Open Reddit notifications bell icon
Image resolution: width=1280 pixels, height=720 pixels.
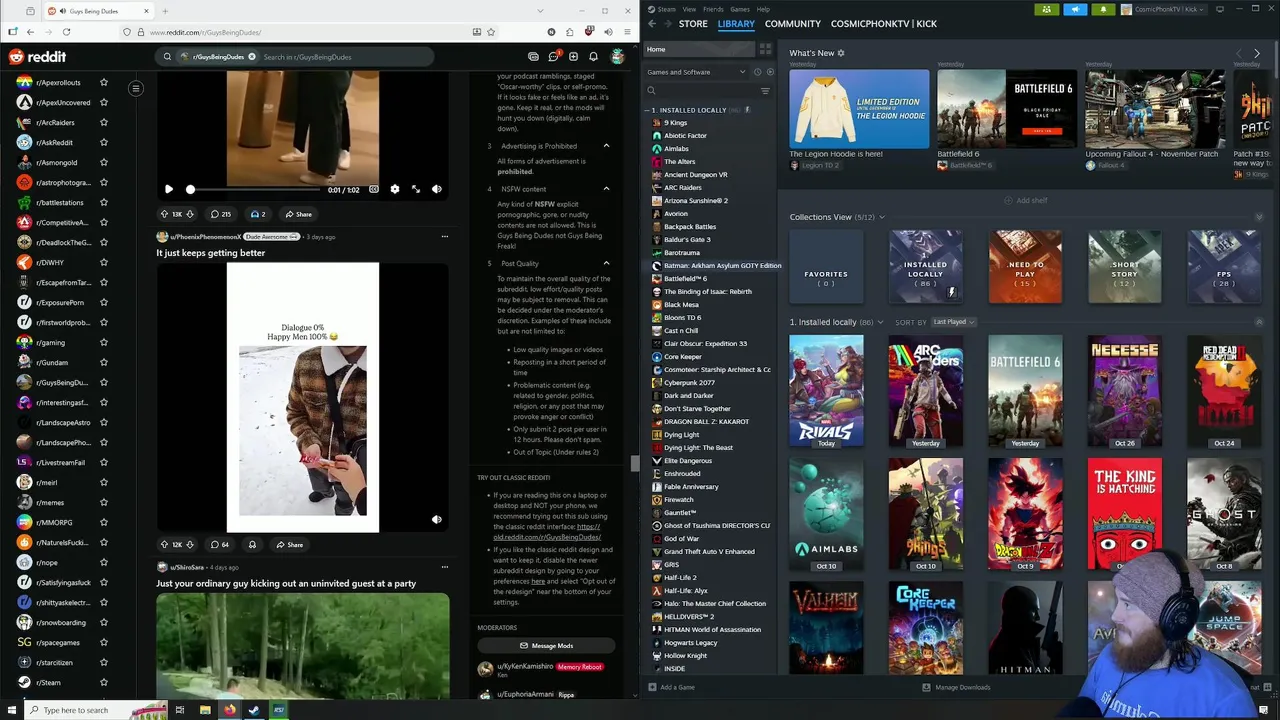coord(593,57)
